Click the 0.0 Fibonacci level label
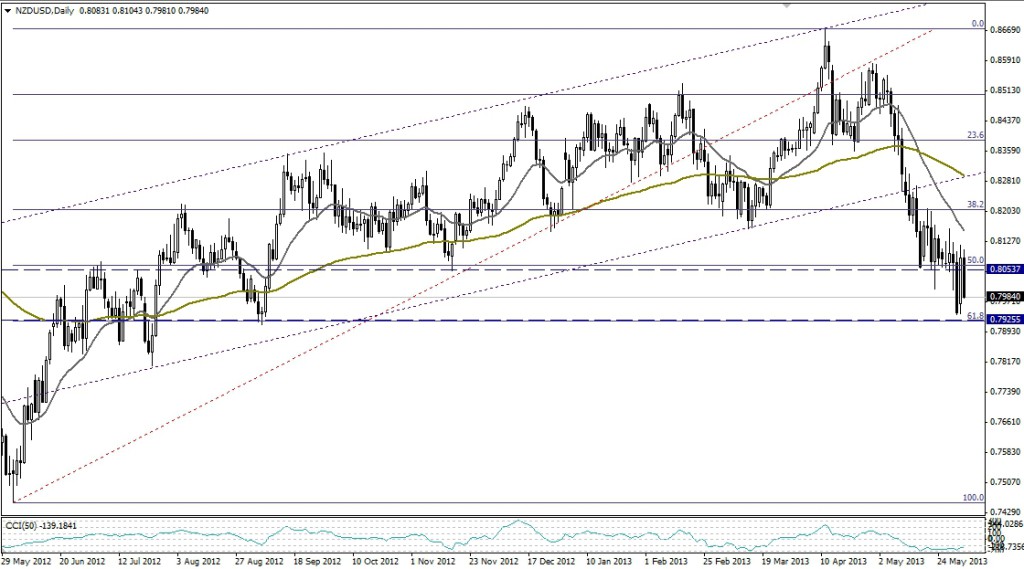The image size is (1024, 569). click(978, 23)
